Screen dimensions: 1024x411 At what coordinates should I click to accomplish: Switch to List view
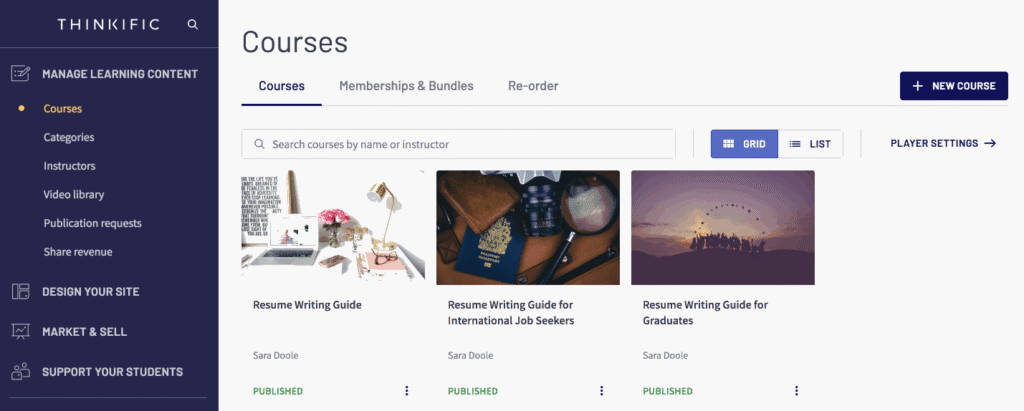810,144
